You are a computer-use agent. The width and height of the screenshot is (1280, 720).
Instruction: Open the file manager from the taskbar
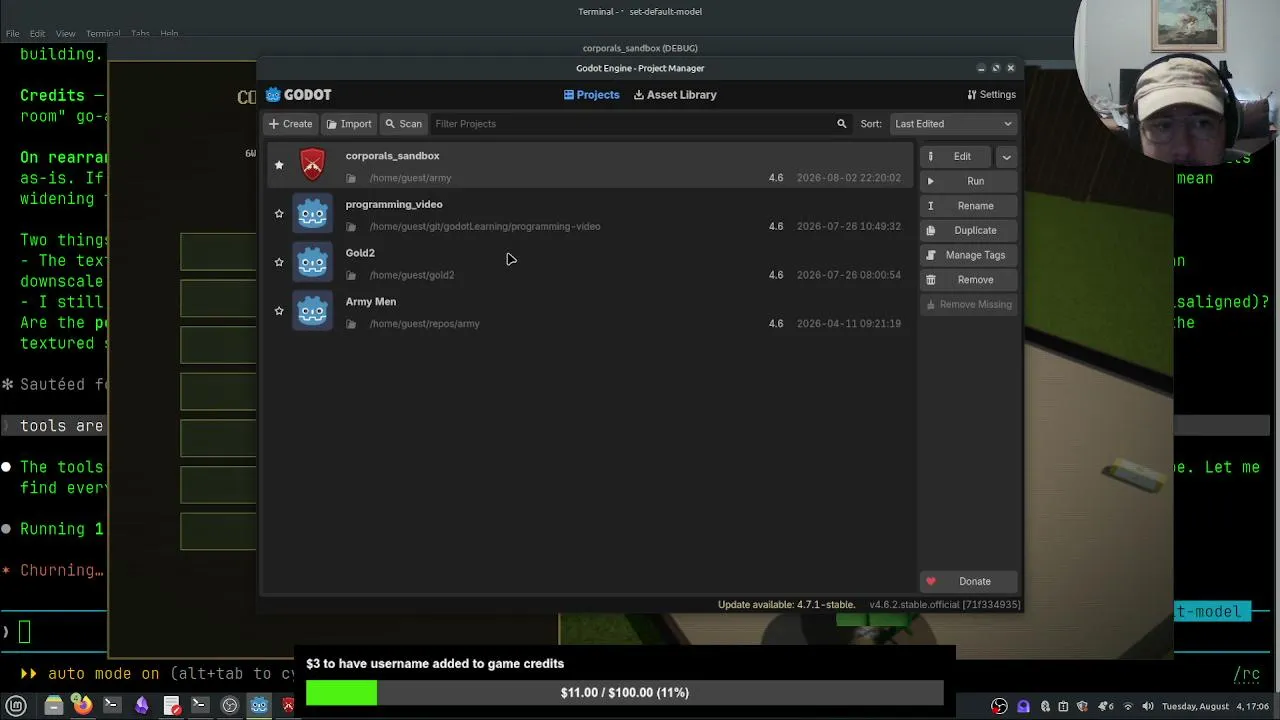point(54,706)
